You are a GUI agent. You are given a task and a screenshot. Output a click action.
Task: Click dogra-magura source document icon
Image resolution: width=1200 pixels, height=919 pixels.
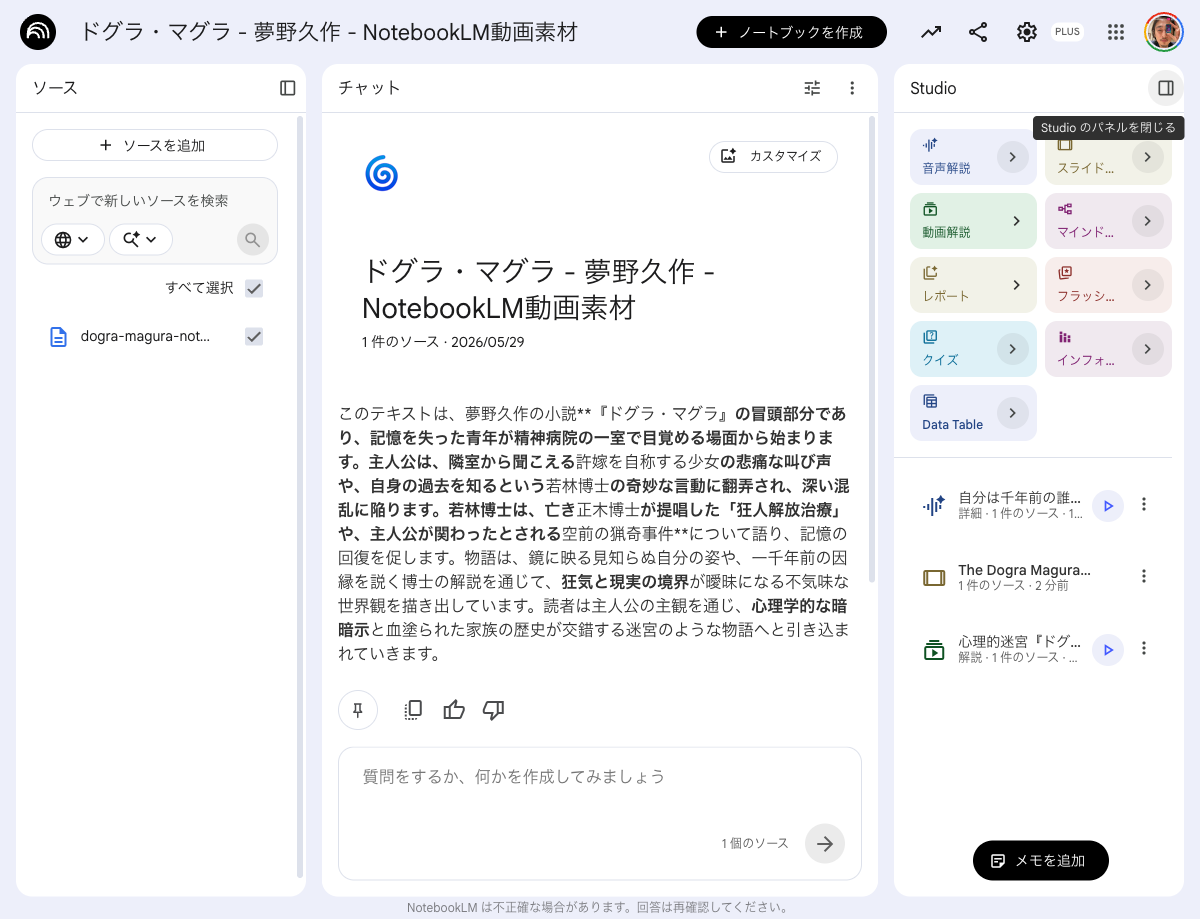(x=59, y=337)
